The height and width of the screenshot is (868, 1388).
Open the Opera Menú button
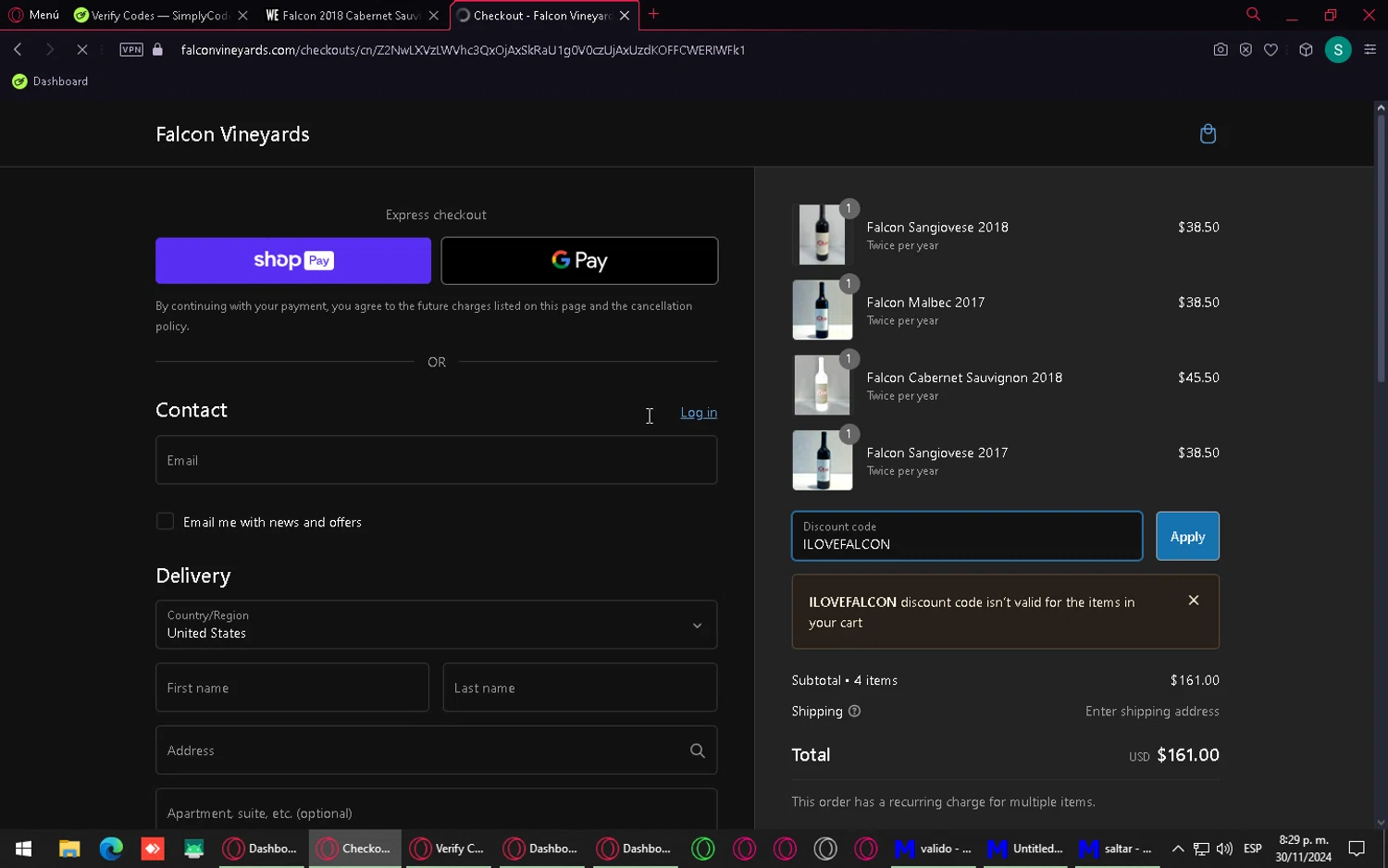coord(33,15)
